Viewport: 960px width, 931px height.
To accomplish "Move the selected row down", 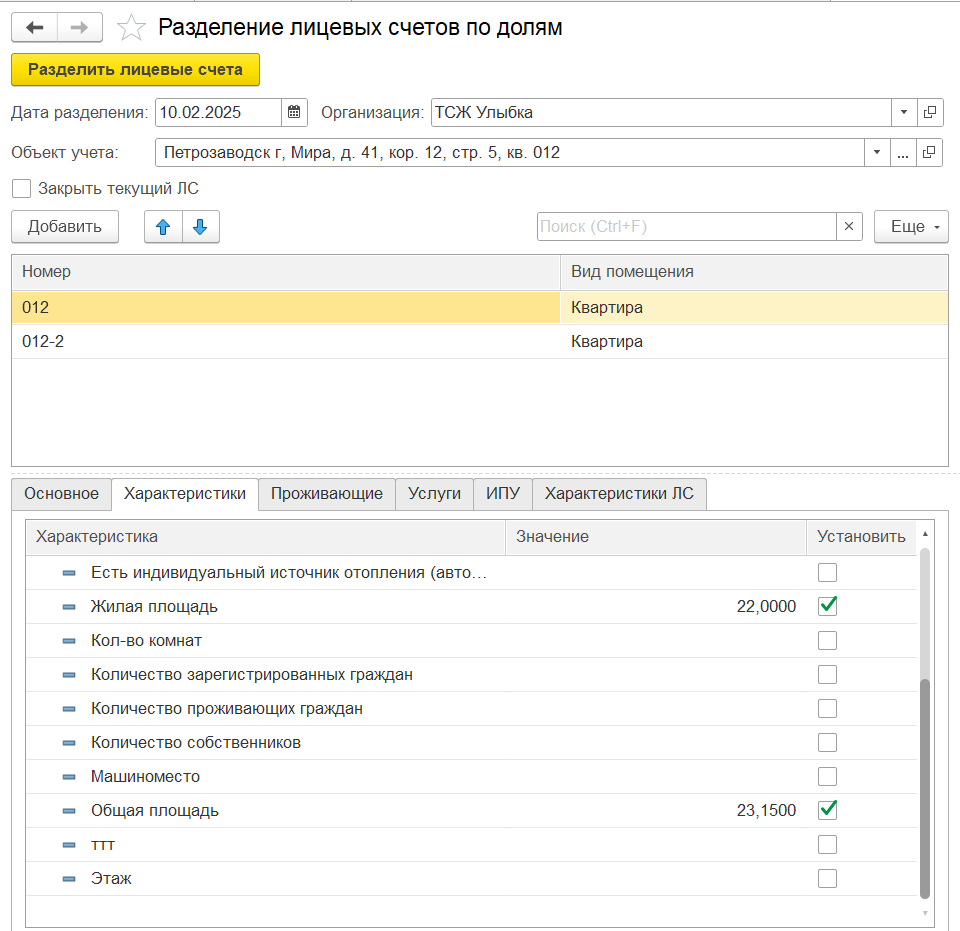I will click(200, 227).
